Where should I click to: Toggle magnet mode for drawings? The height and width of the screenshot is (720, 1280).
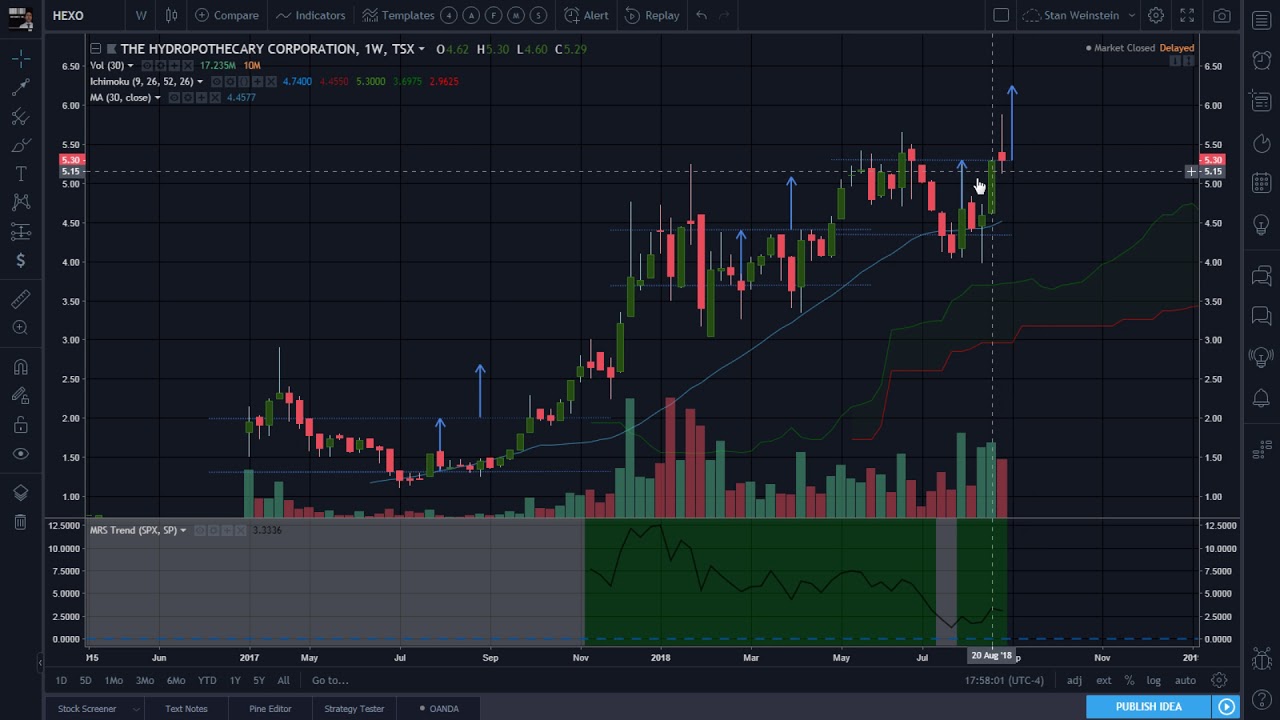coord(20,367)
